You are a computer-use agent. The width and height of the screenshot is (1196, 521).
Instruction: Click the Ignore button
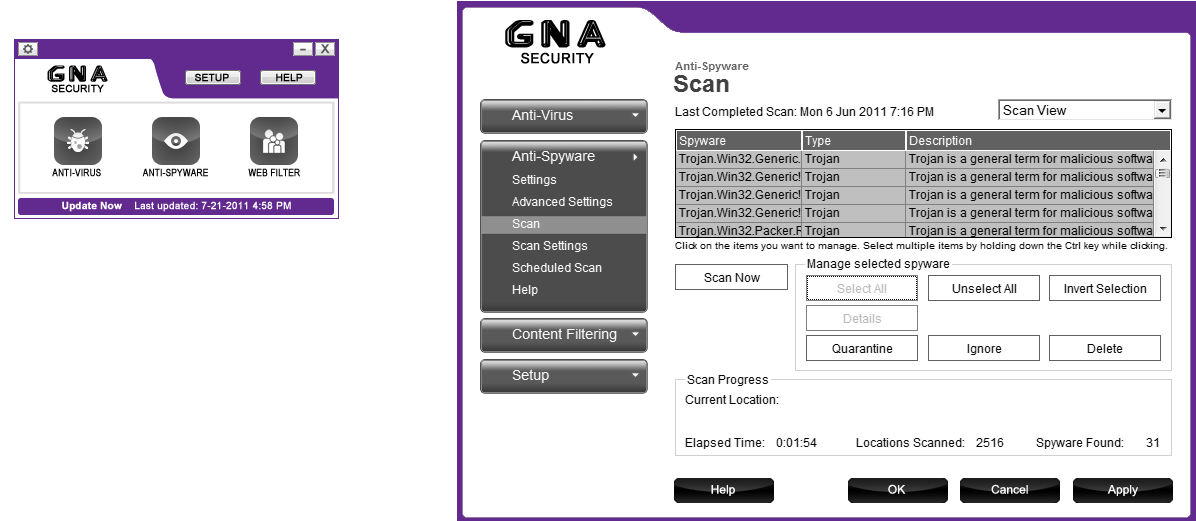point(984,349)
